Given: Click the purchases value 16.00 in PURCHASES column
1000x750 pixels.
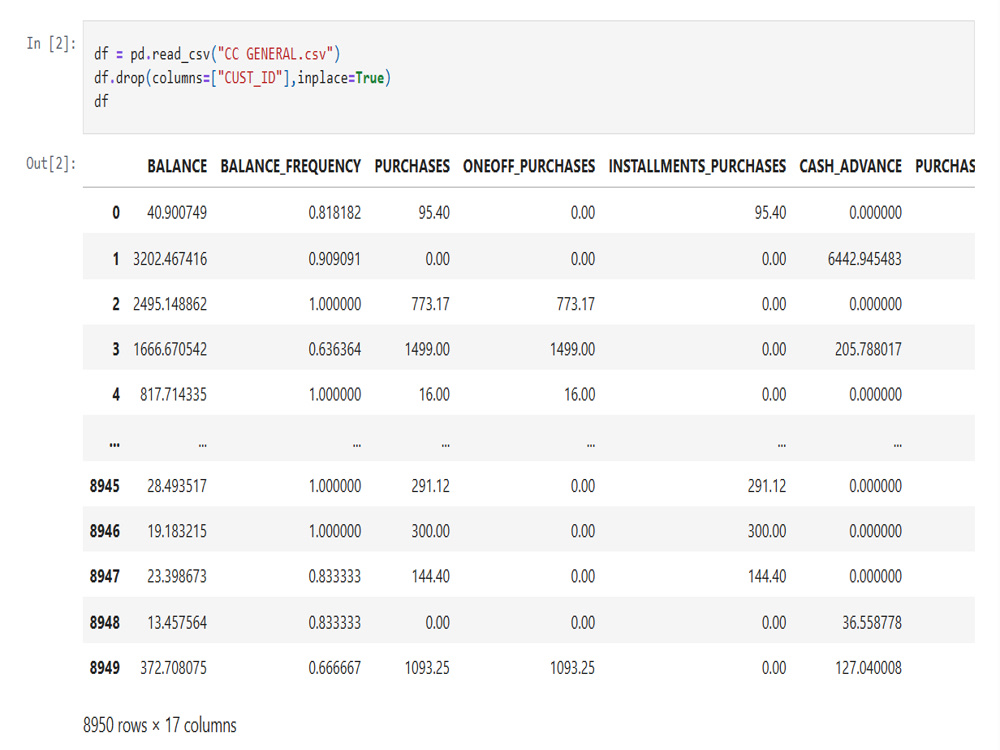Looking at the screenshot, I should tap(434, 395).
